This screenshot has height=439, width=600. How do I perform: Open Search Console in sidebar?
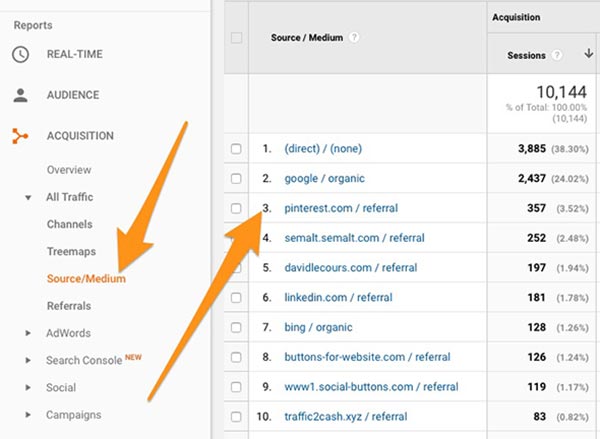pyautogui.click(x=84, y=360)
